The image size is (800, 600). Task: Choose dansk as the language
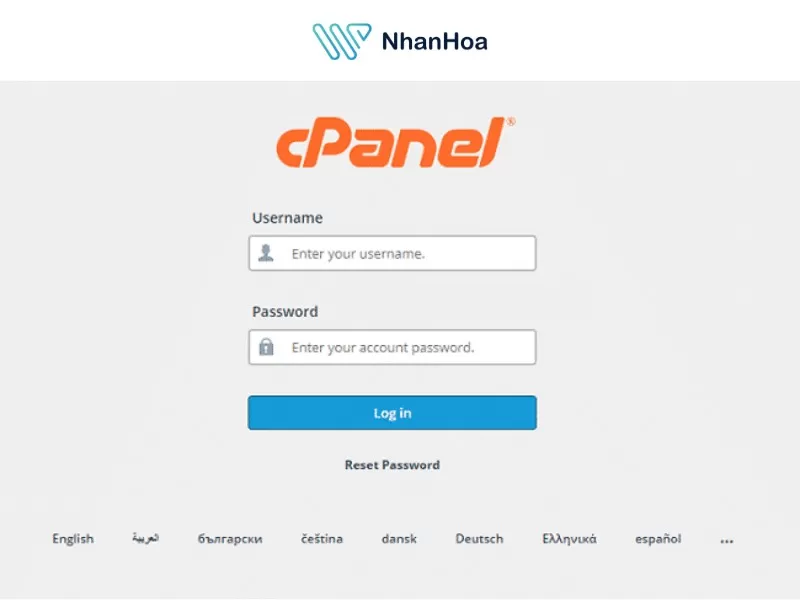click(x=399, y=539)
